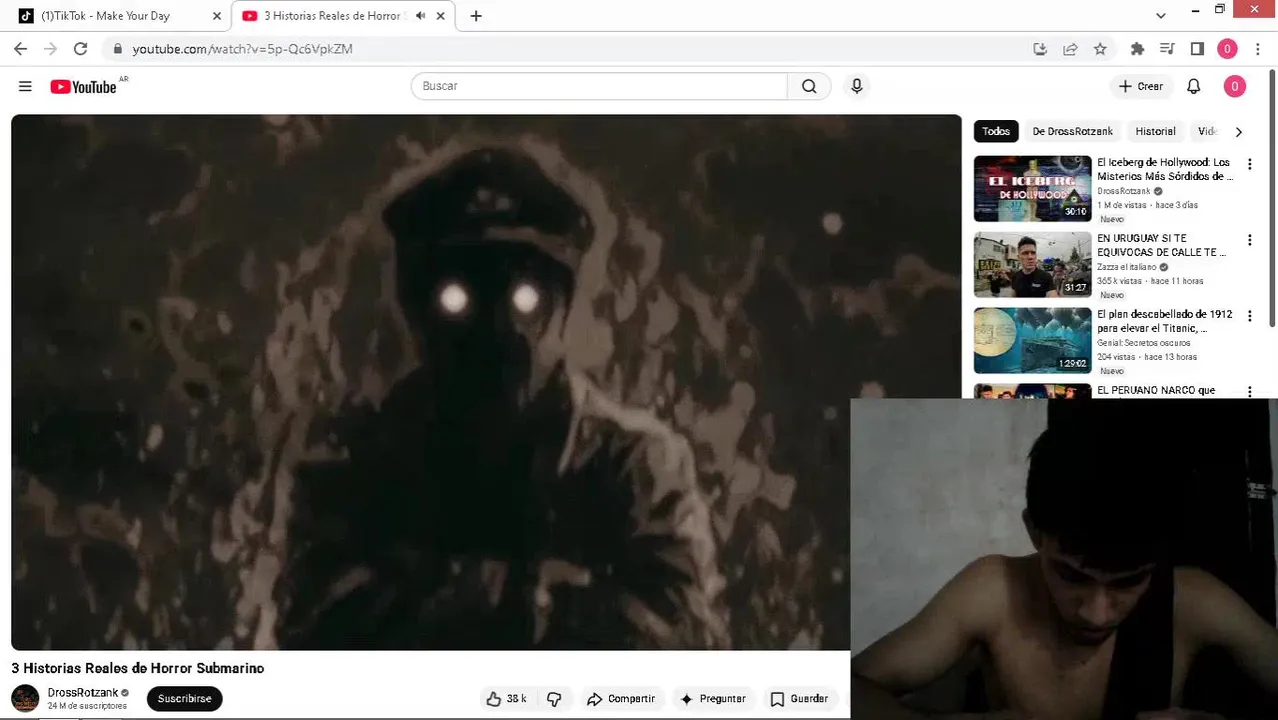
Task: View site information lock icon
Action: pyautogui.click(x=118, y=49)
